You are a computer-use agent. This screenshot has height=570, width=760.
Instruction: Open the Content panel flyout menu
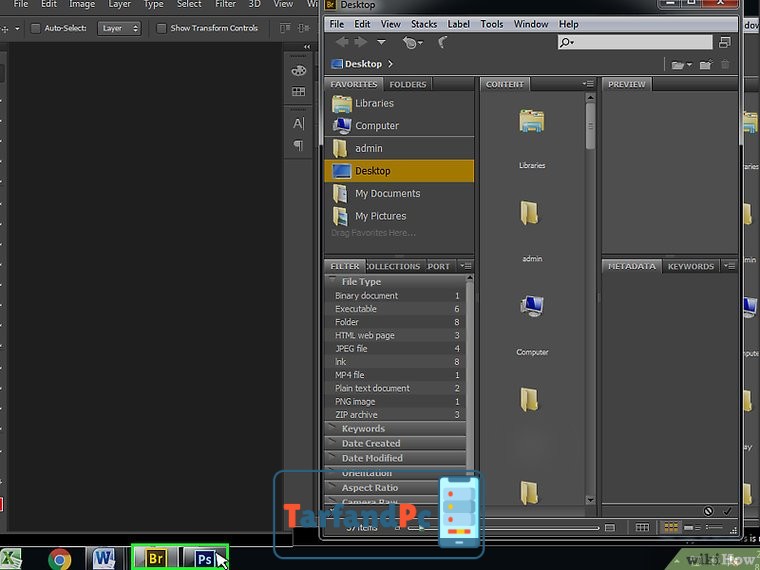588,84
